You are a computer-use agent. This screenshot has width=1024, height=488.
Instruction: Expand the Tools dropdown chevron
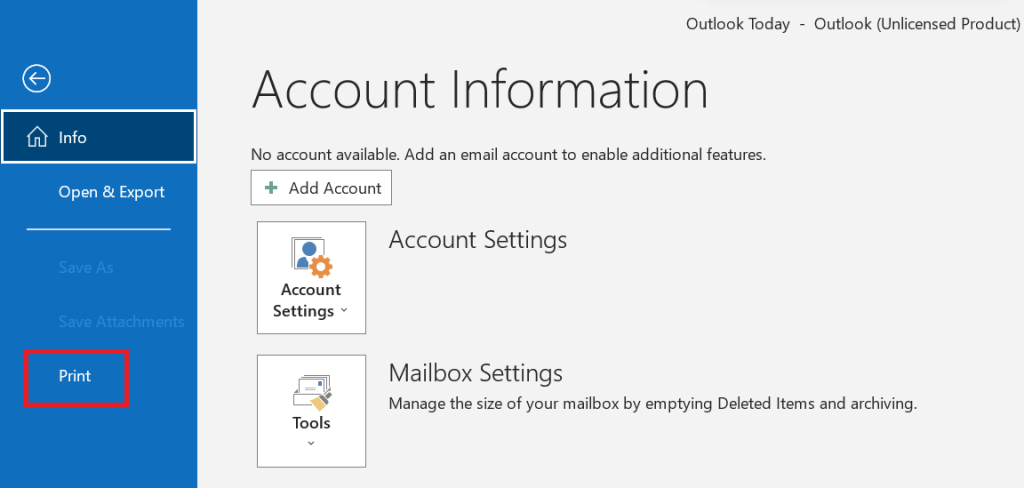pos(311,443)
